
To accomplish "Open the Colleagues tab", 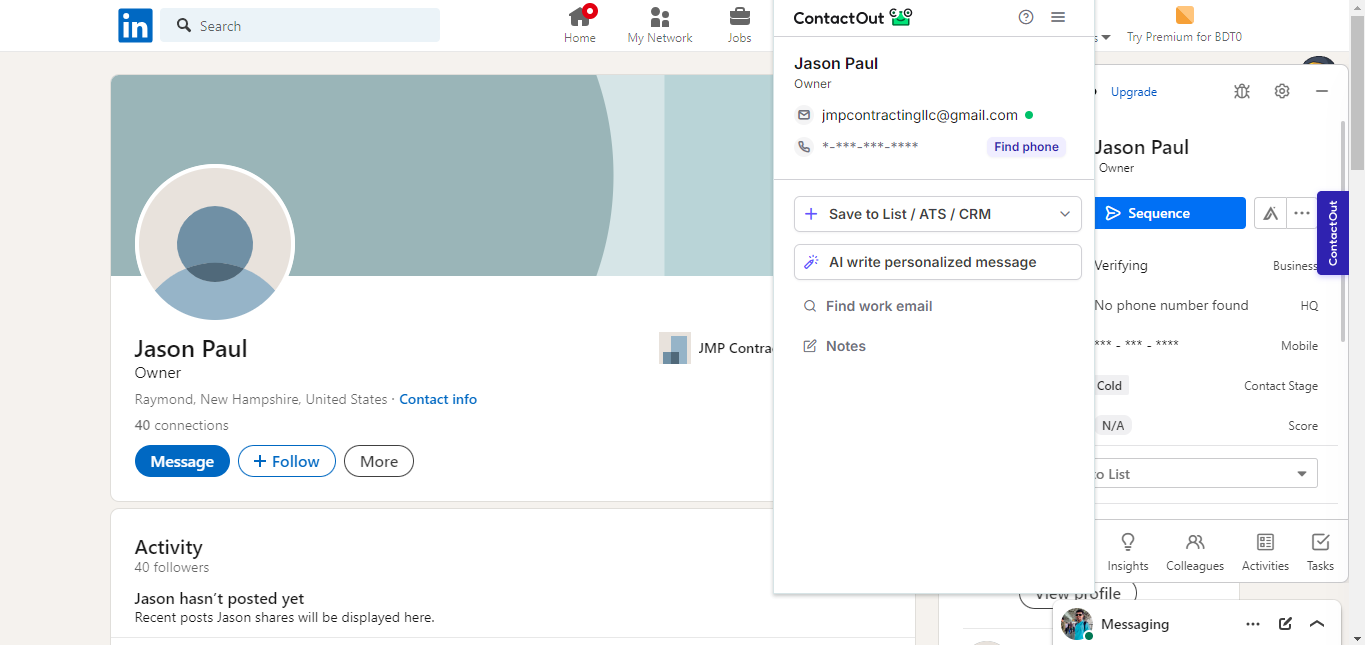I will (x=1195, y=552).
